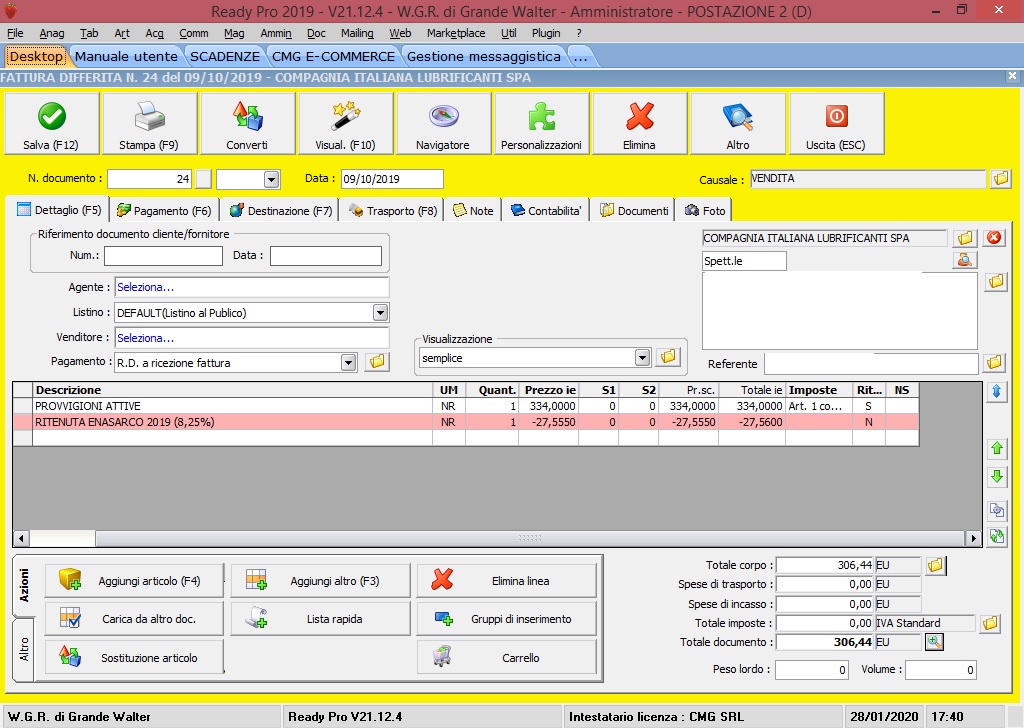Open the Documenti tab
Screen dimensions: 1024x728
point(635,211)
